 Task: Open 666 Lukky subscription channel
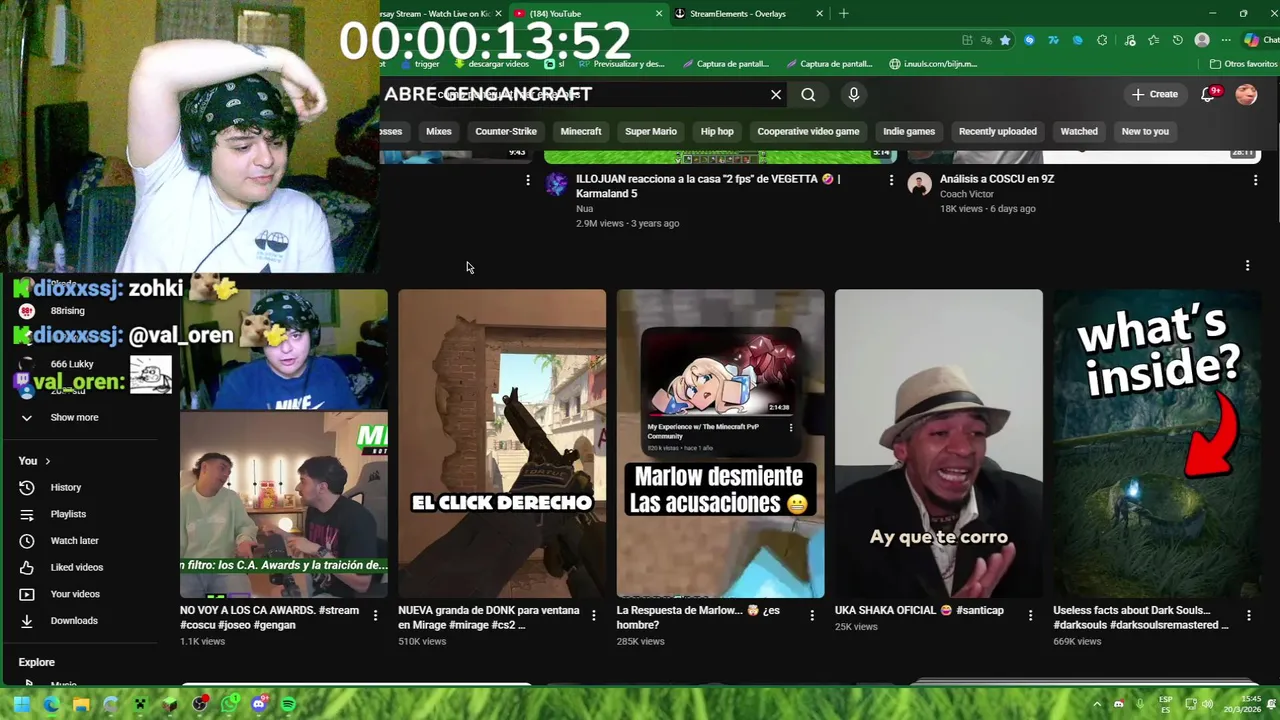click(72, 364)
